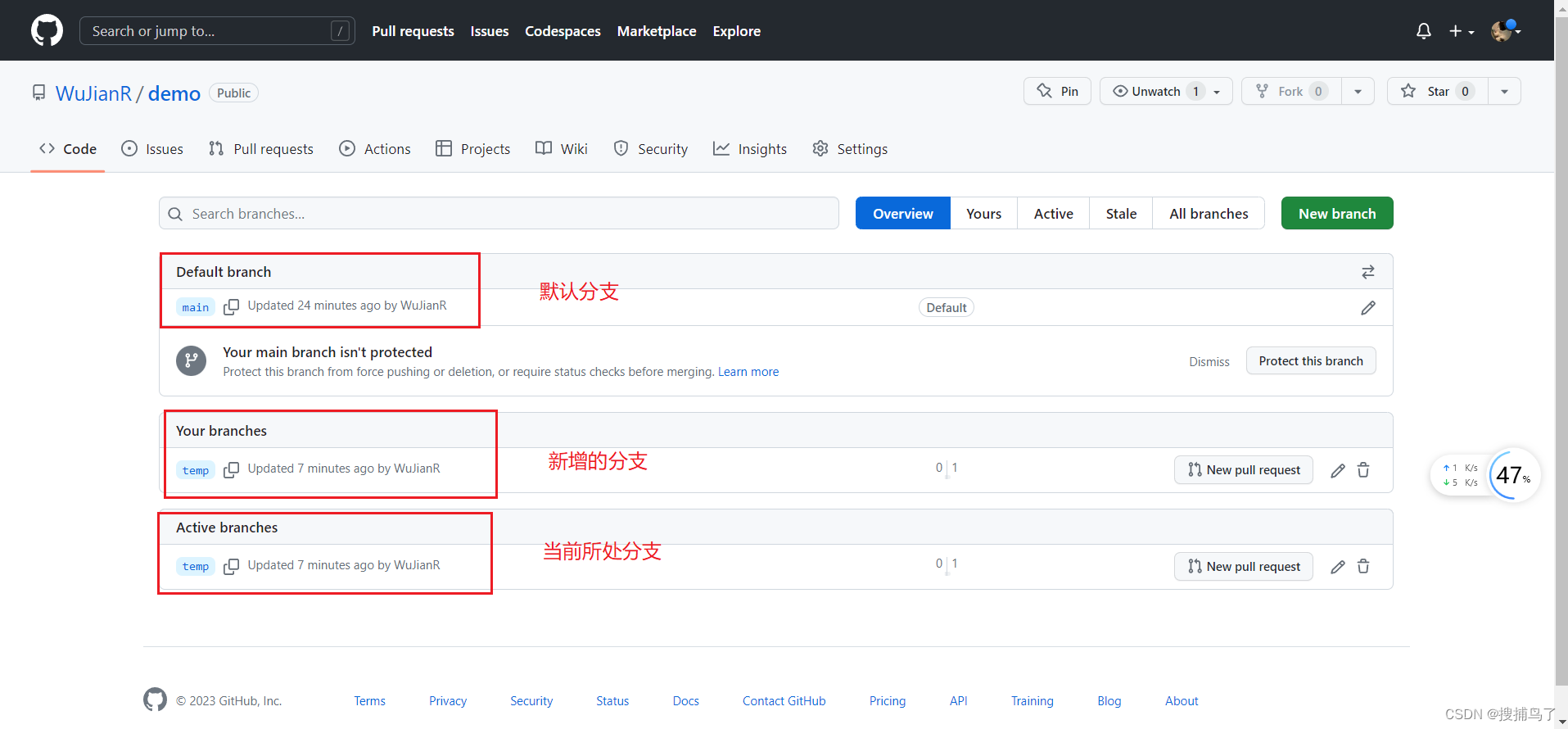This screenshot has height=729, width=1568.
Task: Open footer Terms link
Action: (369, 701)
